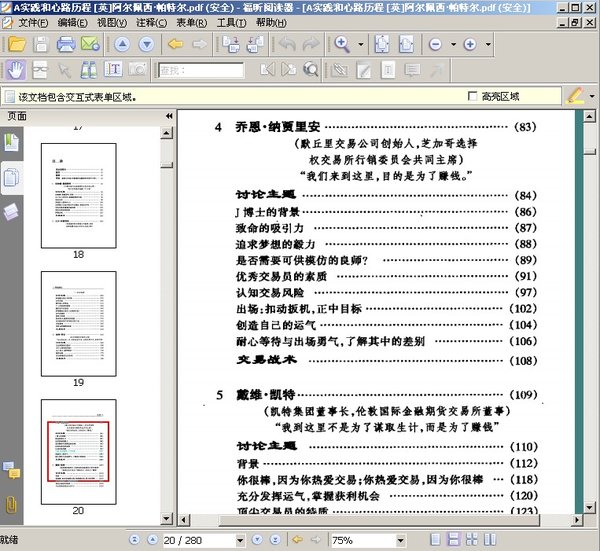600x551 pixels.
Task: Go to previous page with up arrow
Action: pyautogui.click(x=122, y=44)
